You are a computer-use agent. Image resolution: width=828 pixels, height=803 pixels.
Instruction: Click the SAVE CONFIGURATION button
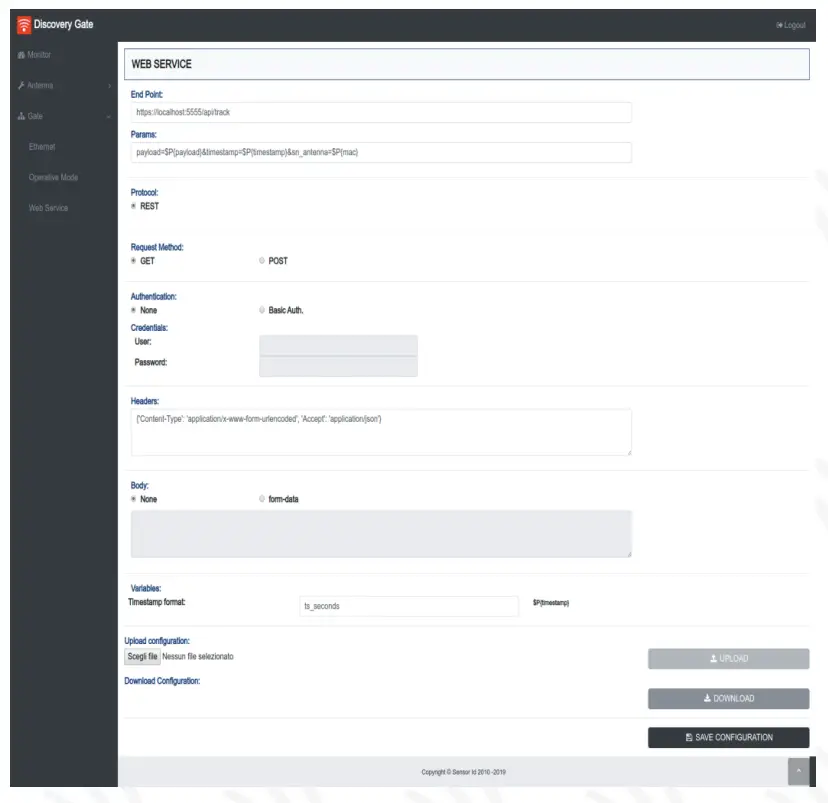728,737
